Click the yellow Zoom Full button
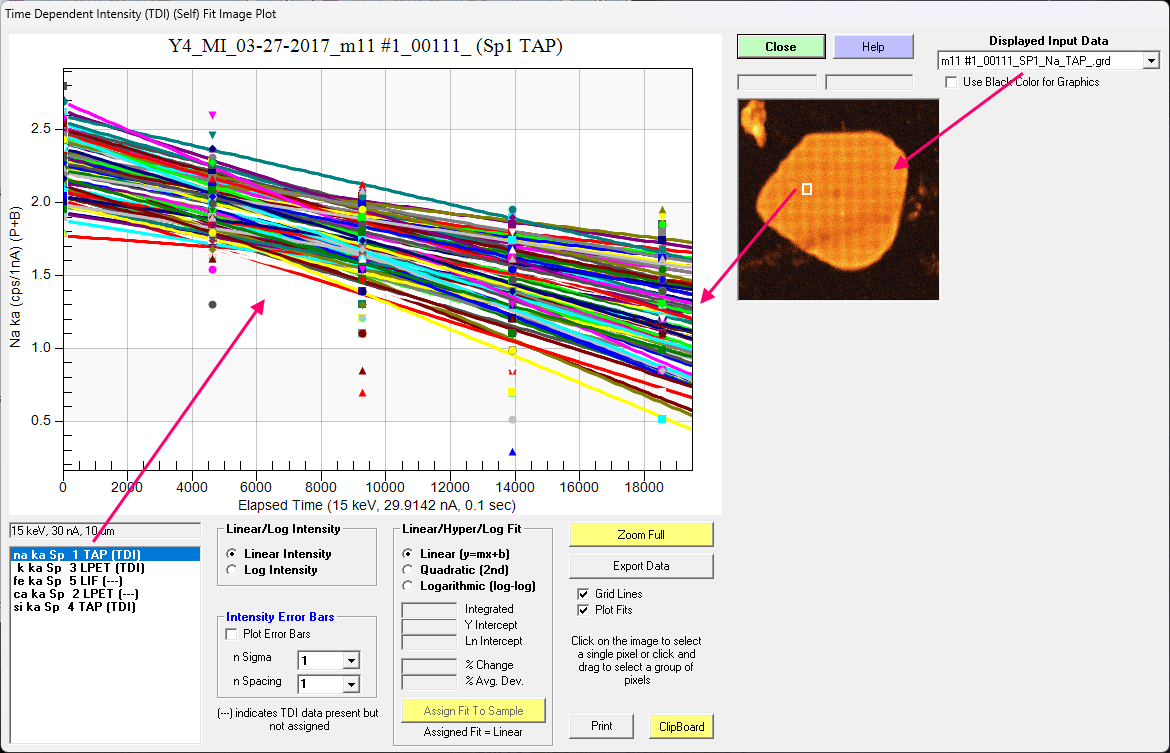The image size is (1170, 753). point(641,535)
